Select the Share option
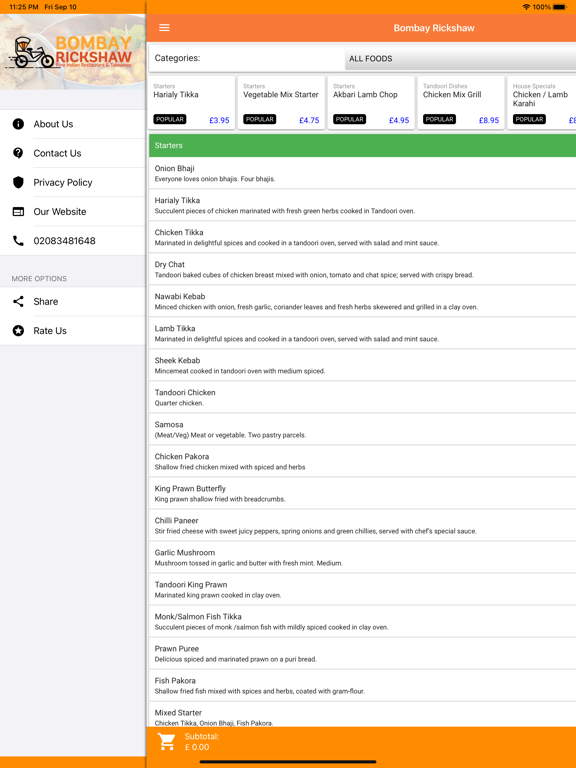576x768 pixels. 72,302
